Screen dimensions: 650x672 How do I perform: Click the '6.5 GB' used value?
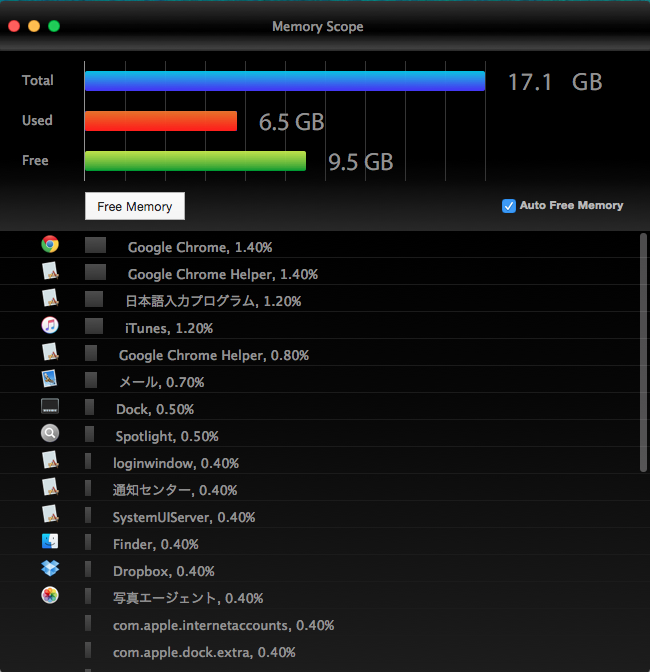tap(291, 122)
